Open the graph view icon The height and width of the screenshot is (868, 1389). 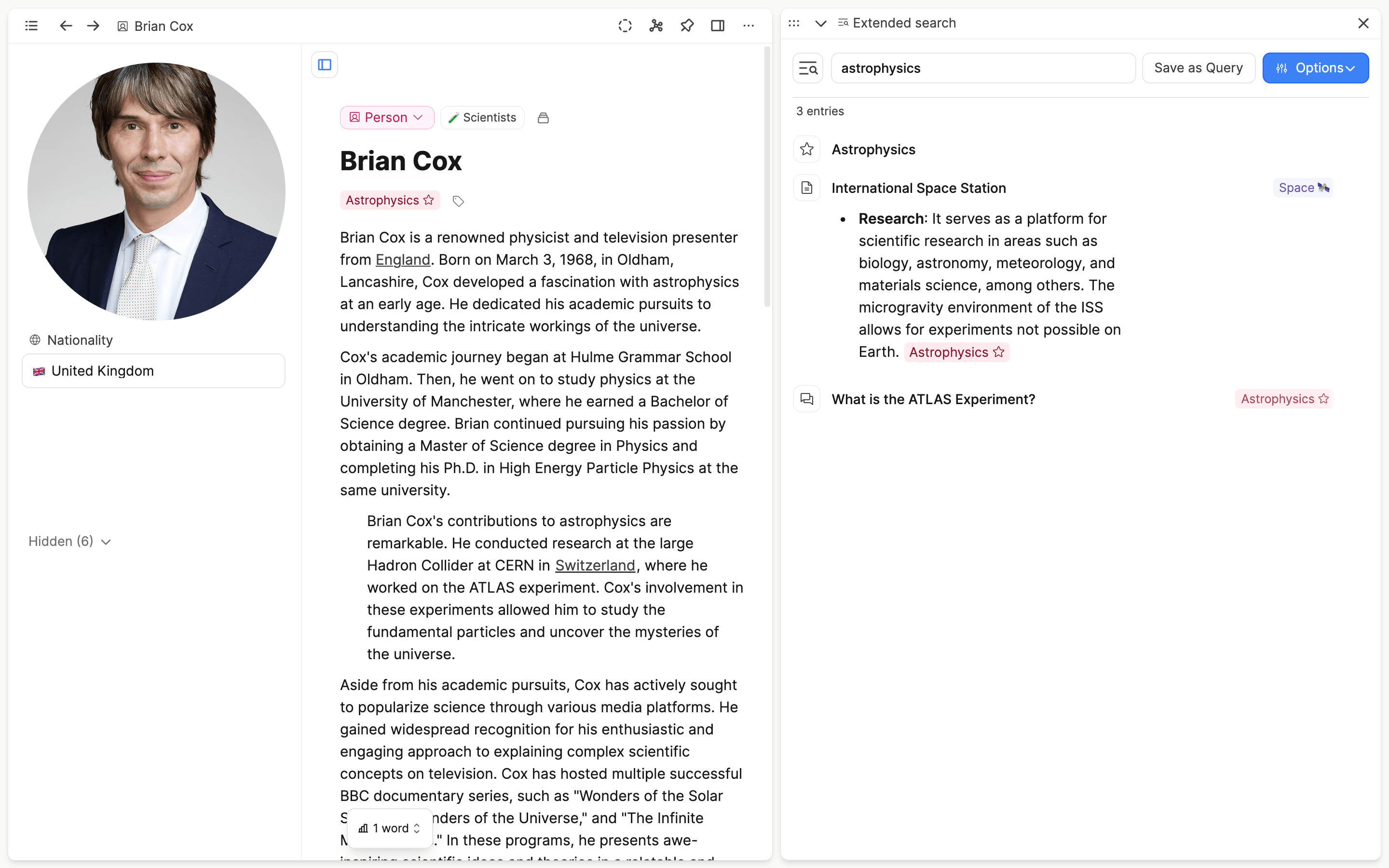tap(656, 26)
